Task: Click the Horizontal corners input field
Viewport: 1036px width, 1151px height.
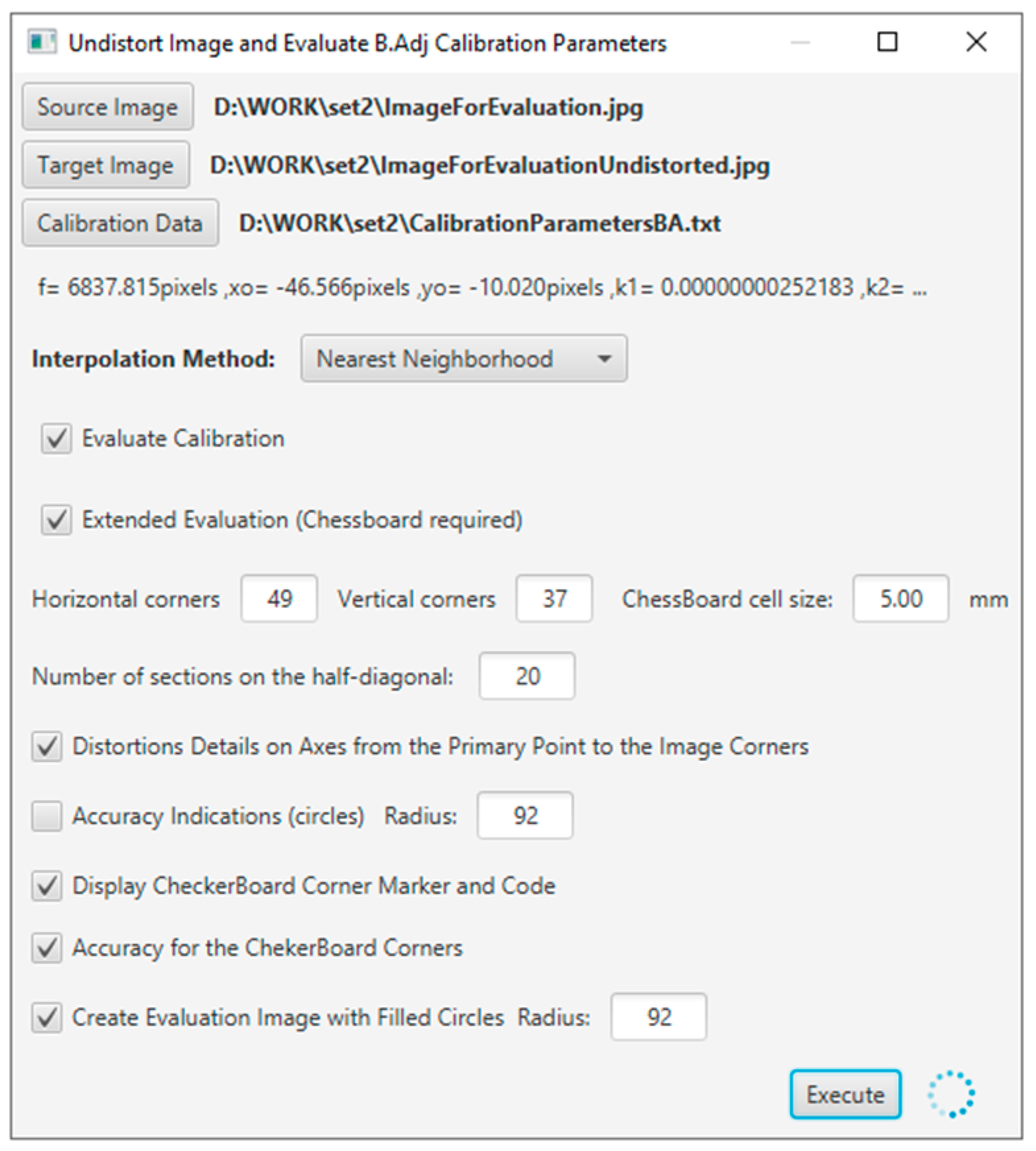Action: (279, 599)
